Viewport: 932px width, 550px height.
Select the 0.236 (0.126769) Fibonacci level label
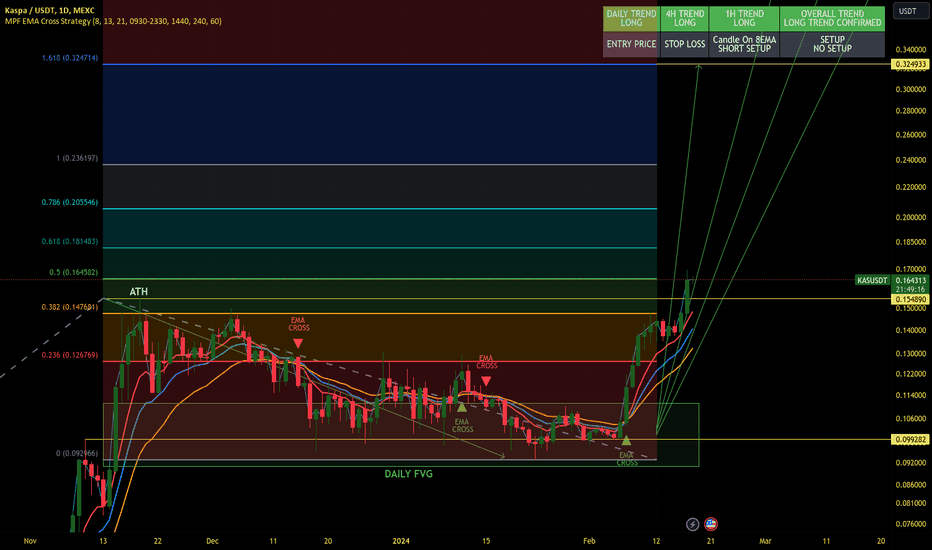(70, 355)
